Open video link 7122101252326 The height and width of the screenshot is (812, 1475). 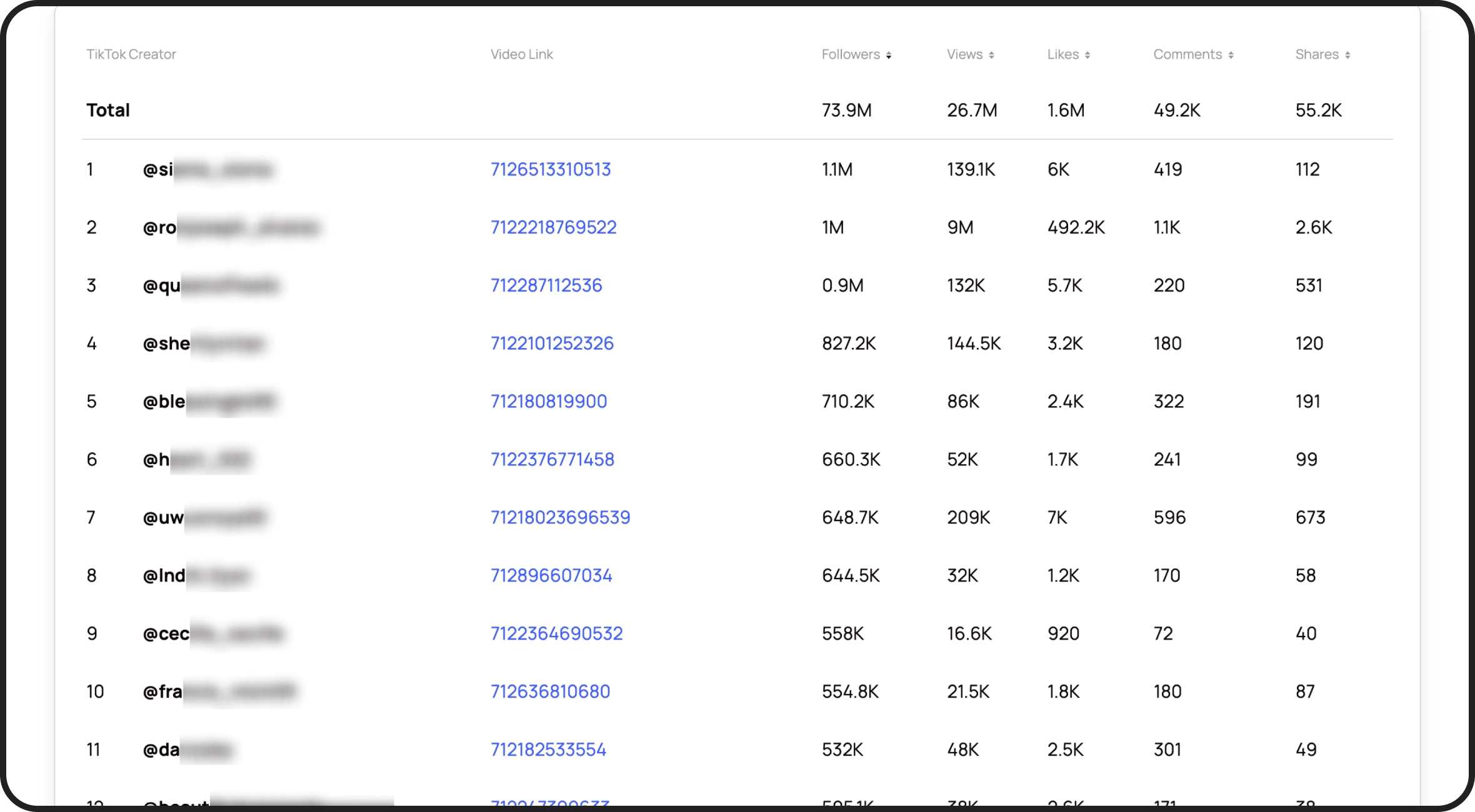coord(552,344)
